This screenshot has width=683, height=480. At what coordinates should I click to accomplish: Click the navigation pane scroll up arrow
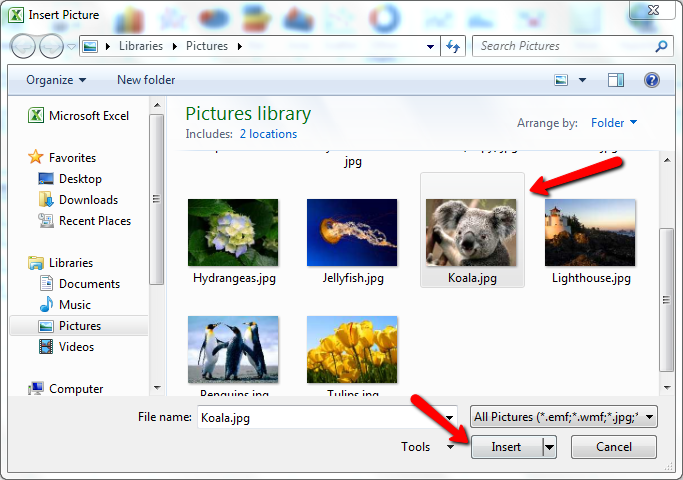pos(157,105)
